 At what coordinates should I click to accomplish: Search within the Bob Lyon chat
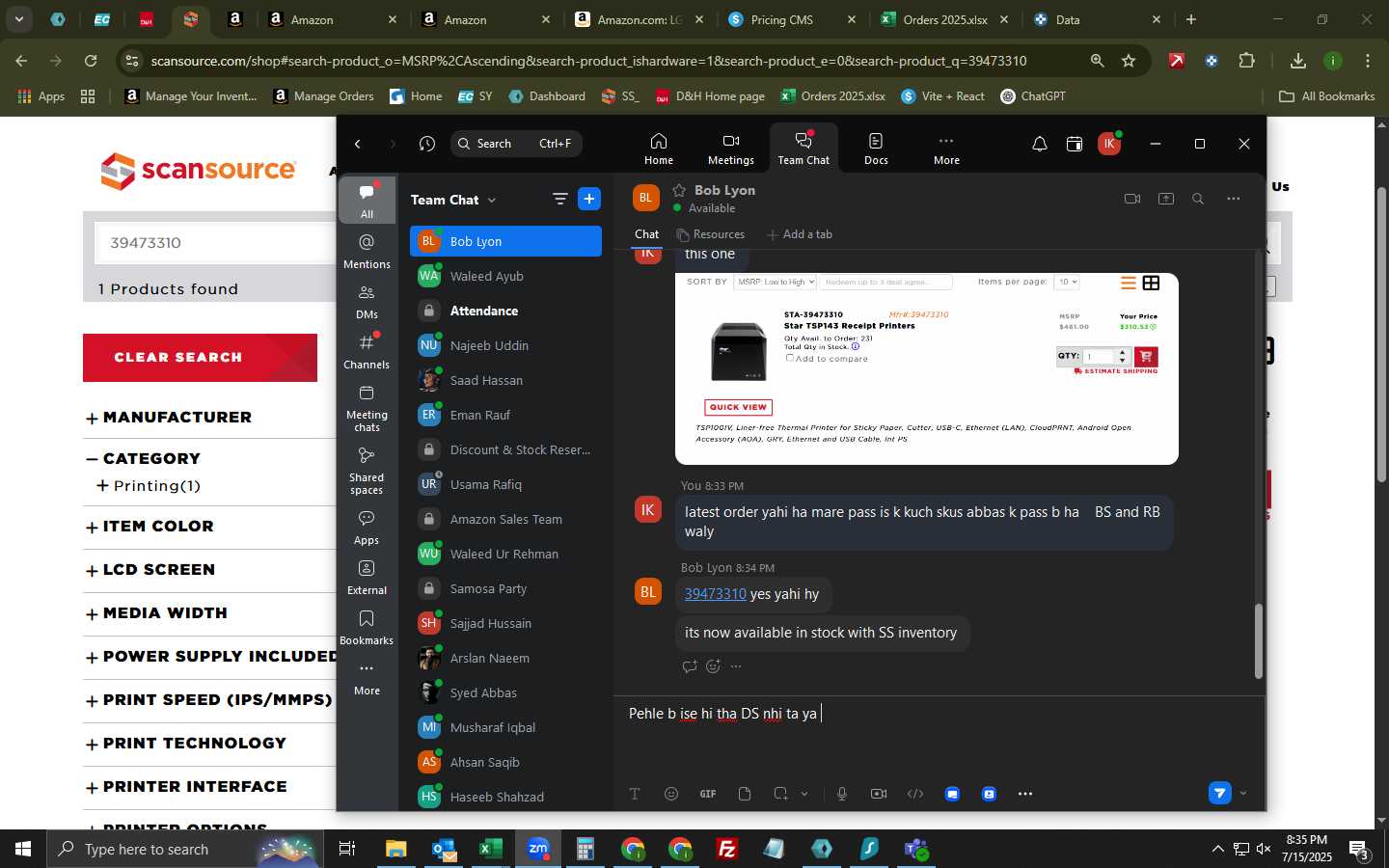tap(1198, 199)
